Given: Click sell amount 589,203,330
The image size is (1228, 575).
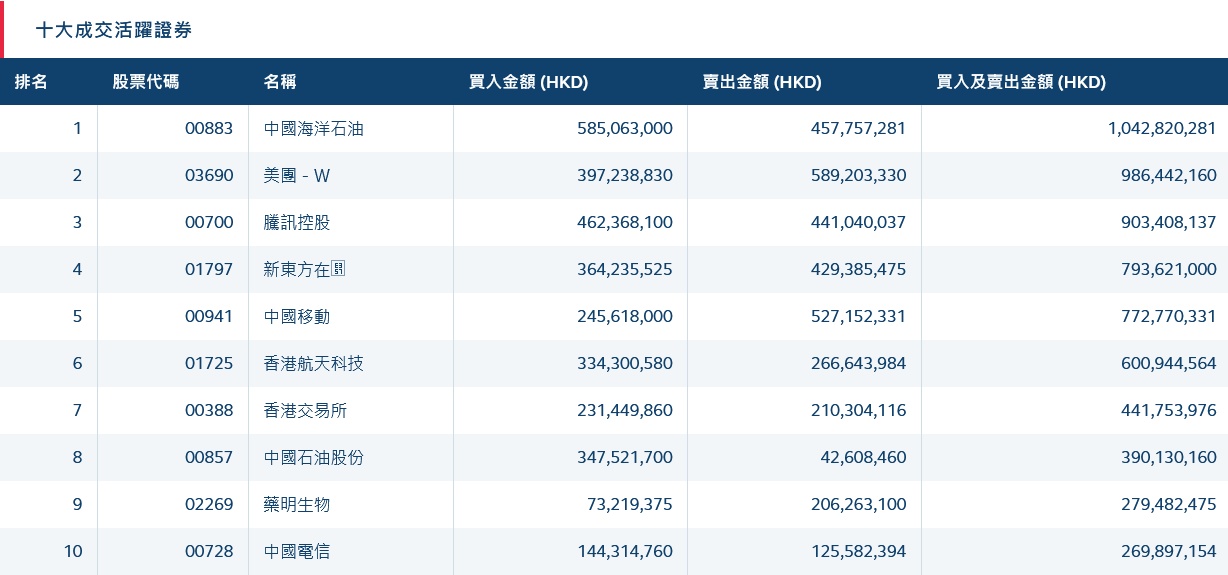Looking at the screenshot, I should [x=858, y=175].
